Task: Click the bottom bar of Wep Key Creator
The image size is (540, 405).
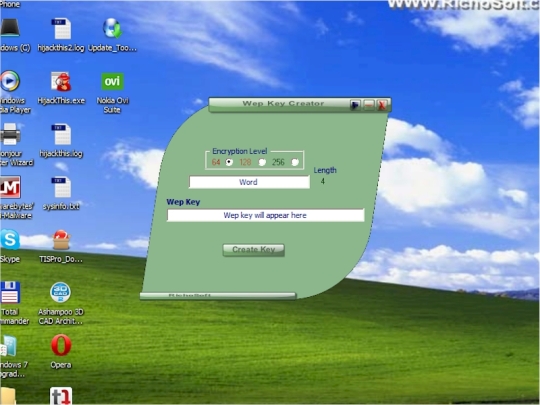Action: (x=218, y=295)
